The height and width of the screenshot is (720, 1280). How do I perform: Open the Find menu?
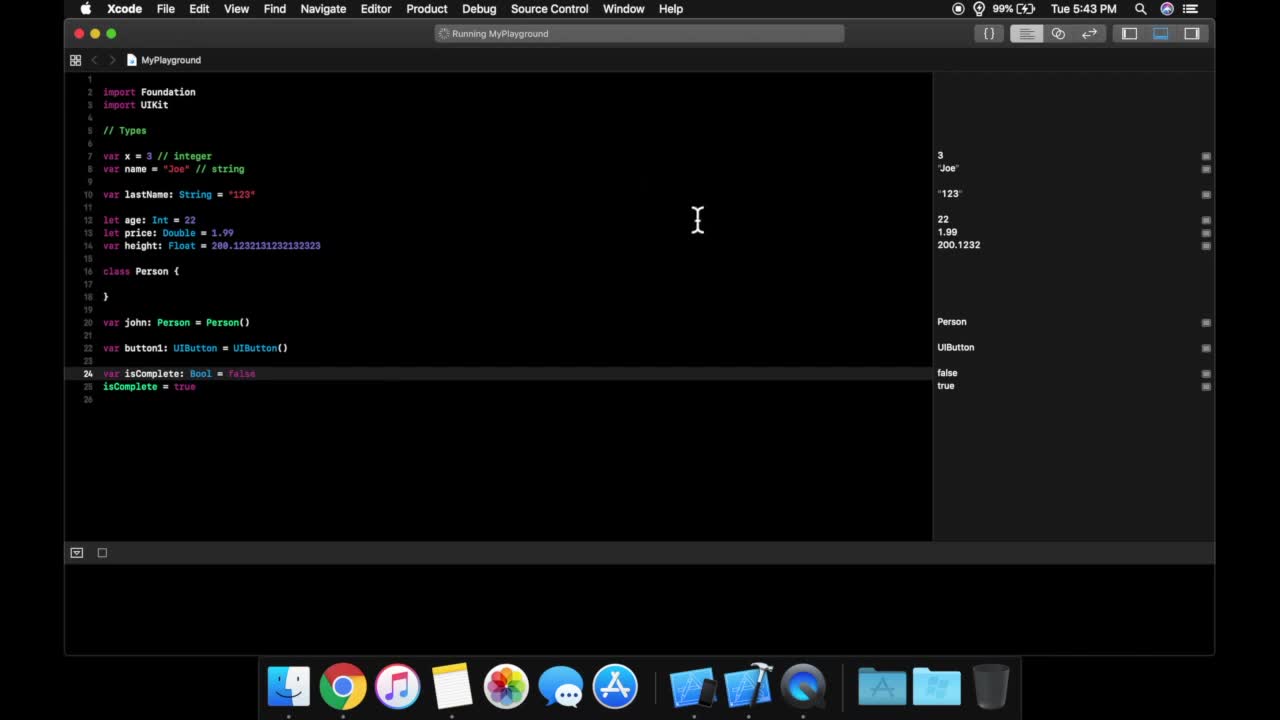tap(275, 9)
